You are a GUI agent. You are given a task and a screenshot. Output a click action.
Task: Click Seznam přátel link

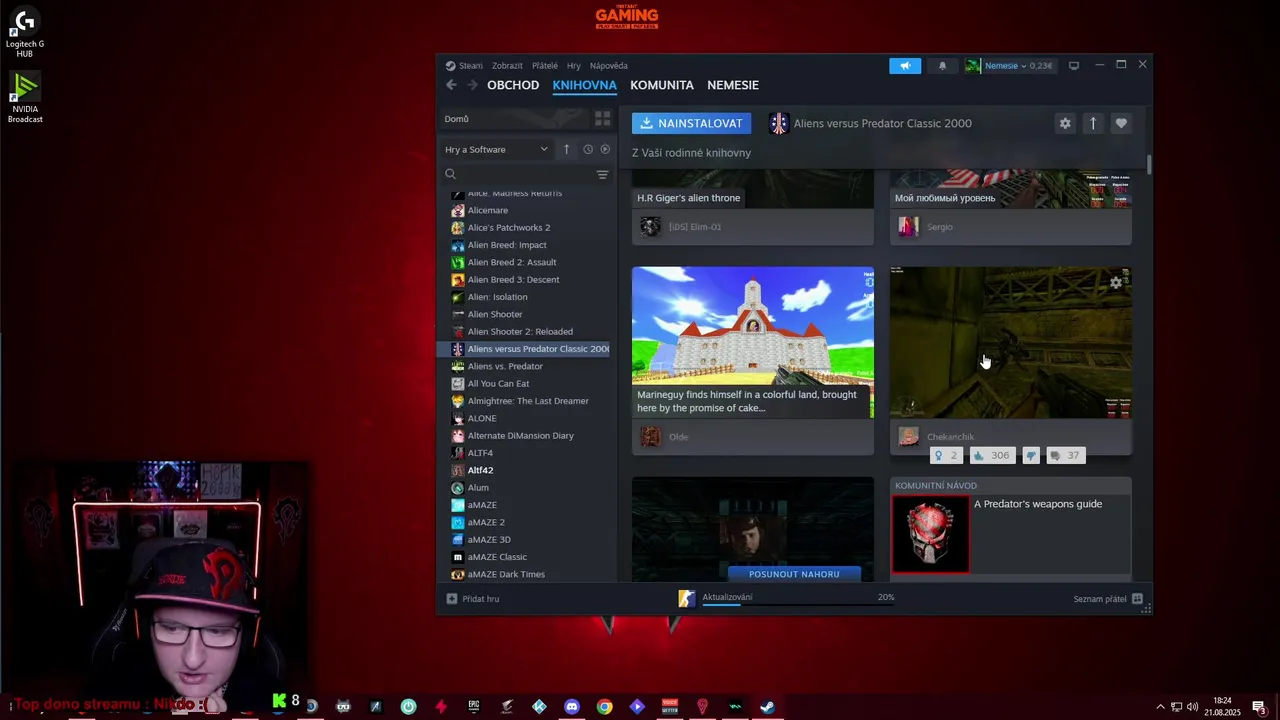(x=1100, y=598)
